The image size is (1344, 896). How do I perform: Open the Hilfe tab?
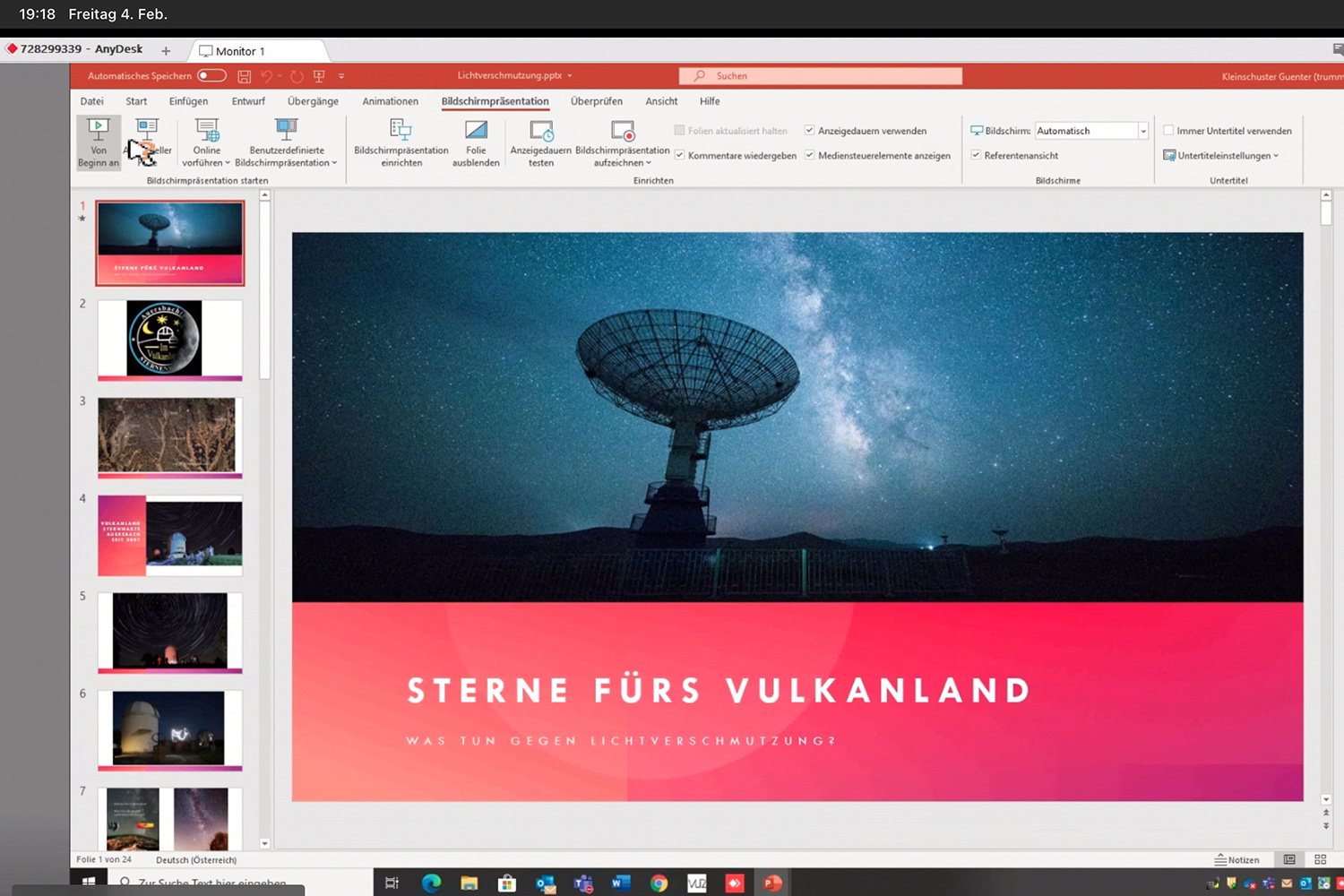tap(710, 101)
